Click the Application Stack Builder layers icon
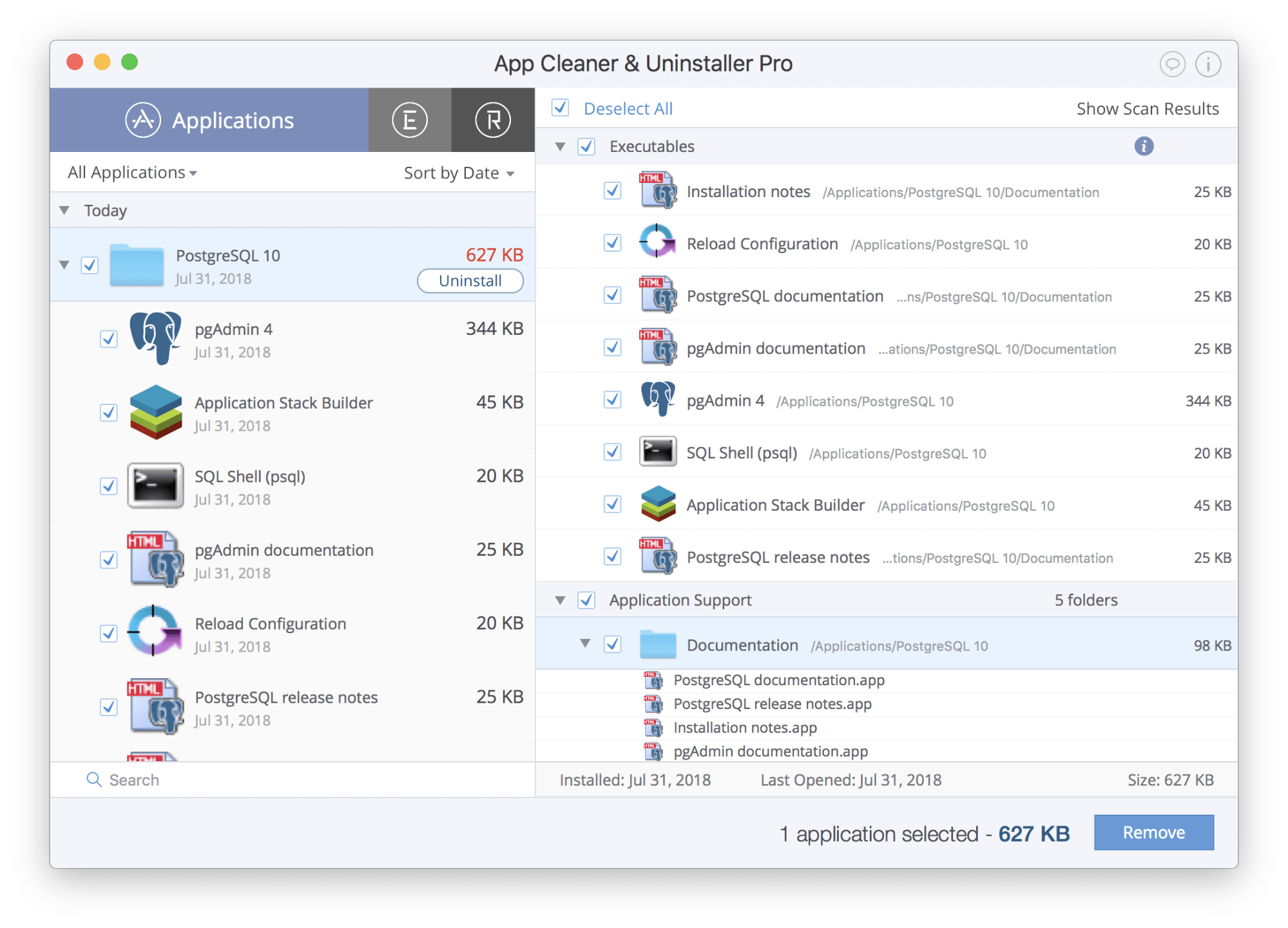The height and width of the screenshot is (928, 1288). pos(155,412)
